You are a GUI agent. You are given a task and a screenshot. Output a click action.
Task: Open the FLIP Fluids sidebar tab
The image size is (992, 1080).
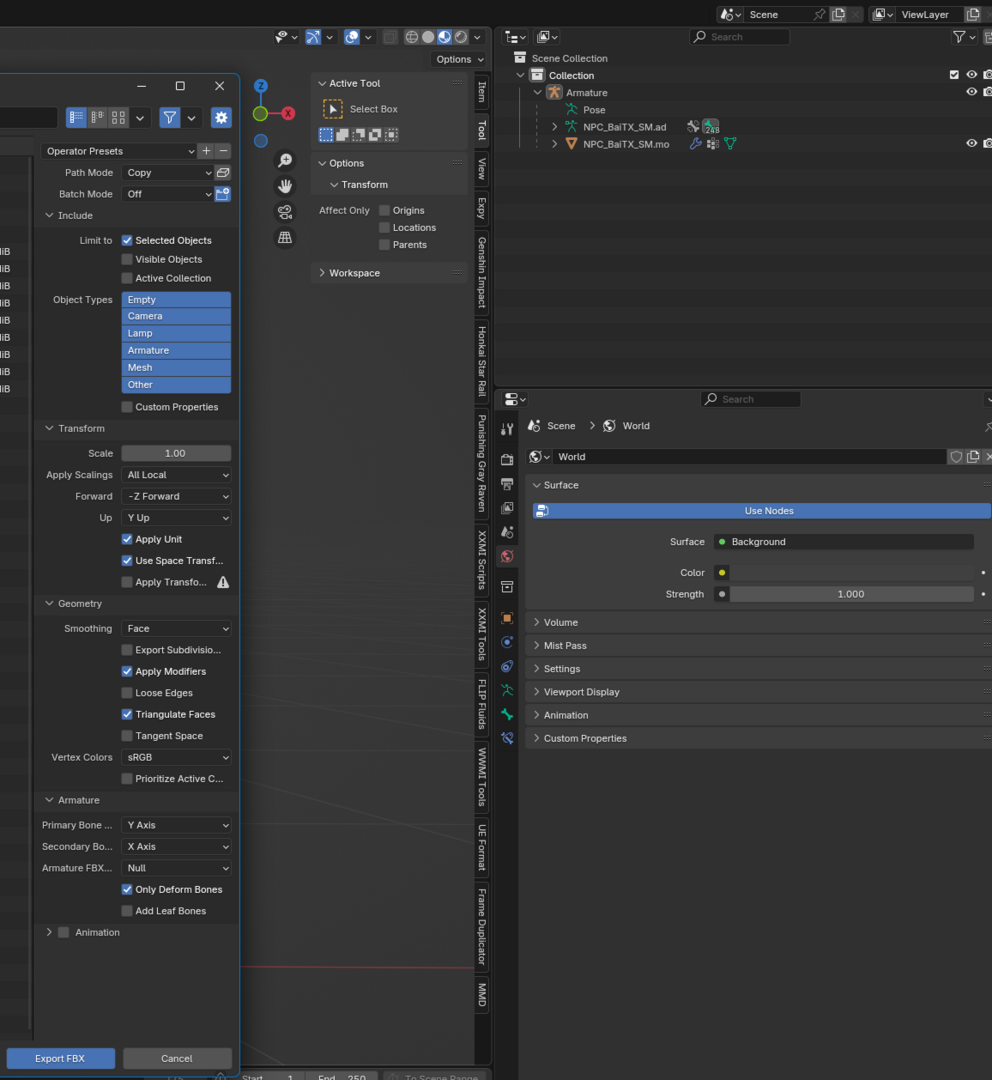(482, 704)
